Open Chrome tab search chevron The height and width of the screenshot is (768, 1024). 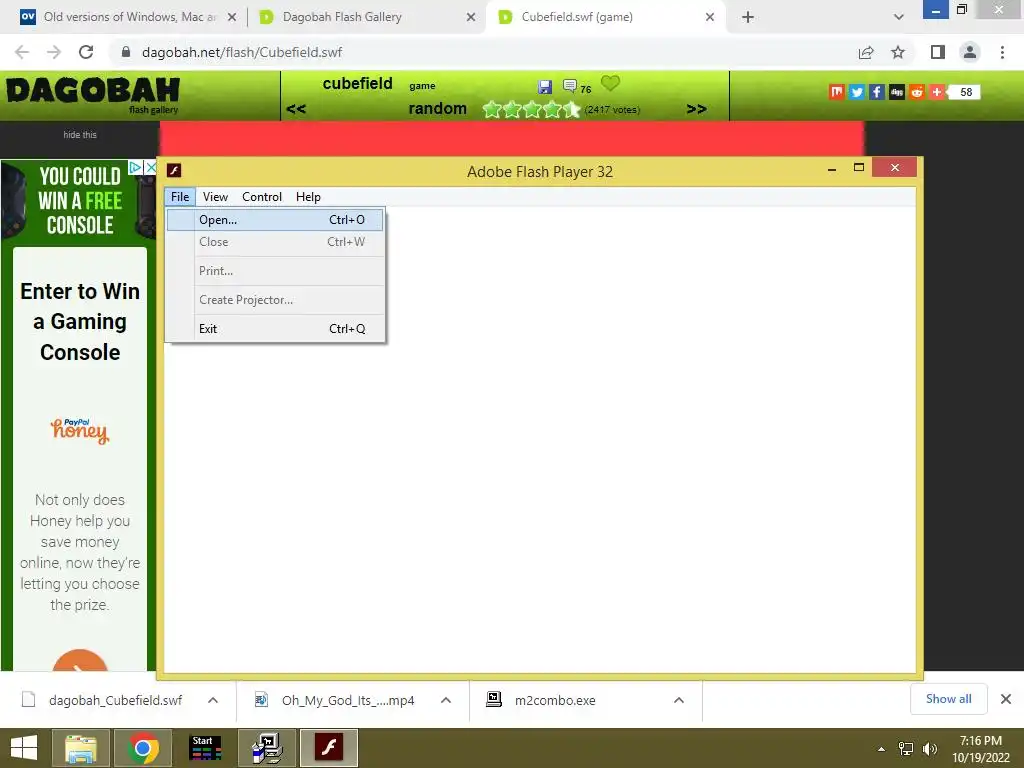[899, 17]
